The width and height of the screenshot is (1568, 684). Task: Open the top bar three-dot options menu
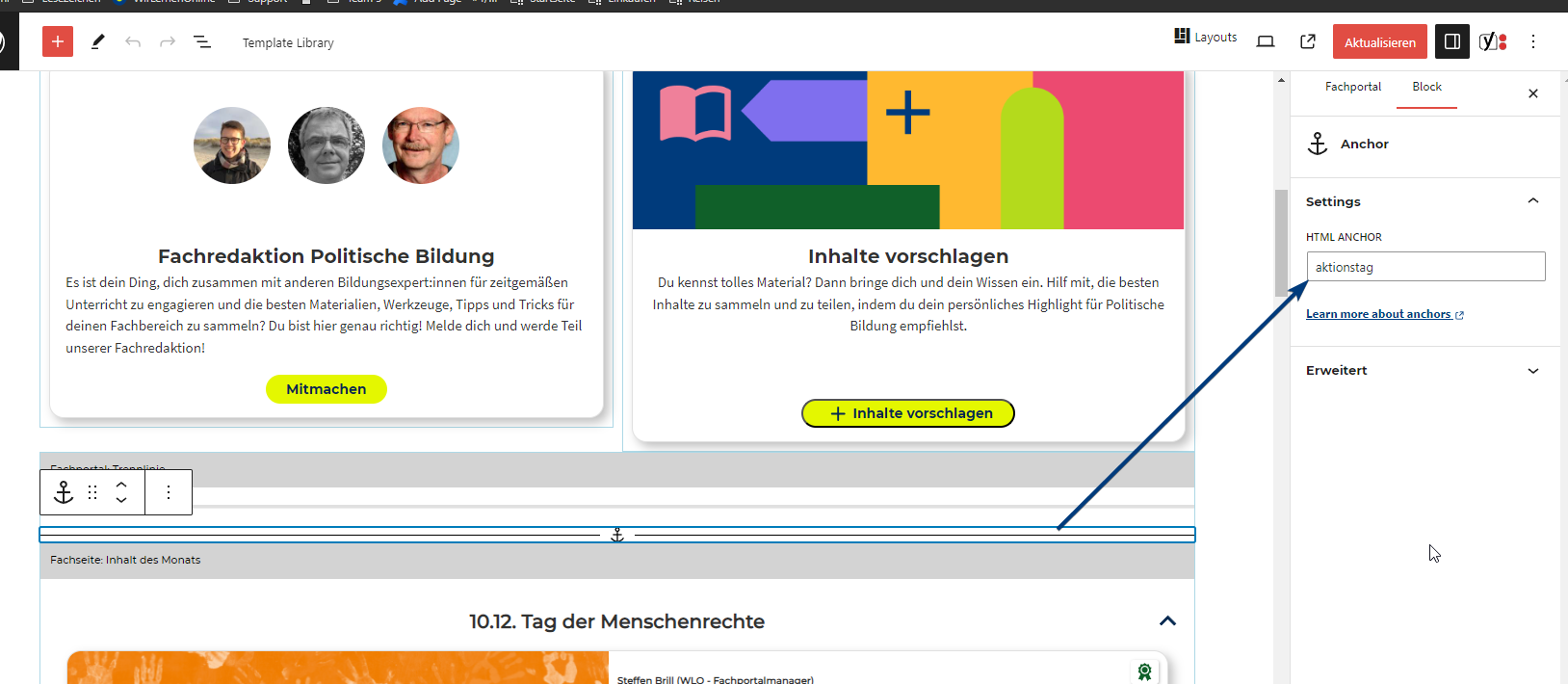1532,41
